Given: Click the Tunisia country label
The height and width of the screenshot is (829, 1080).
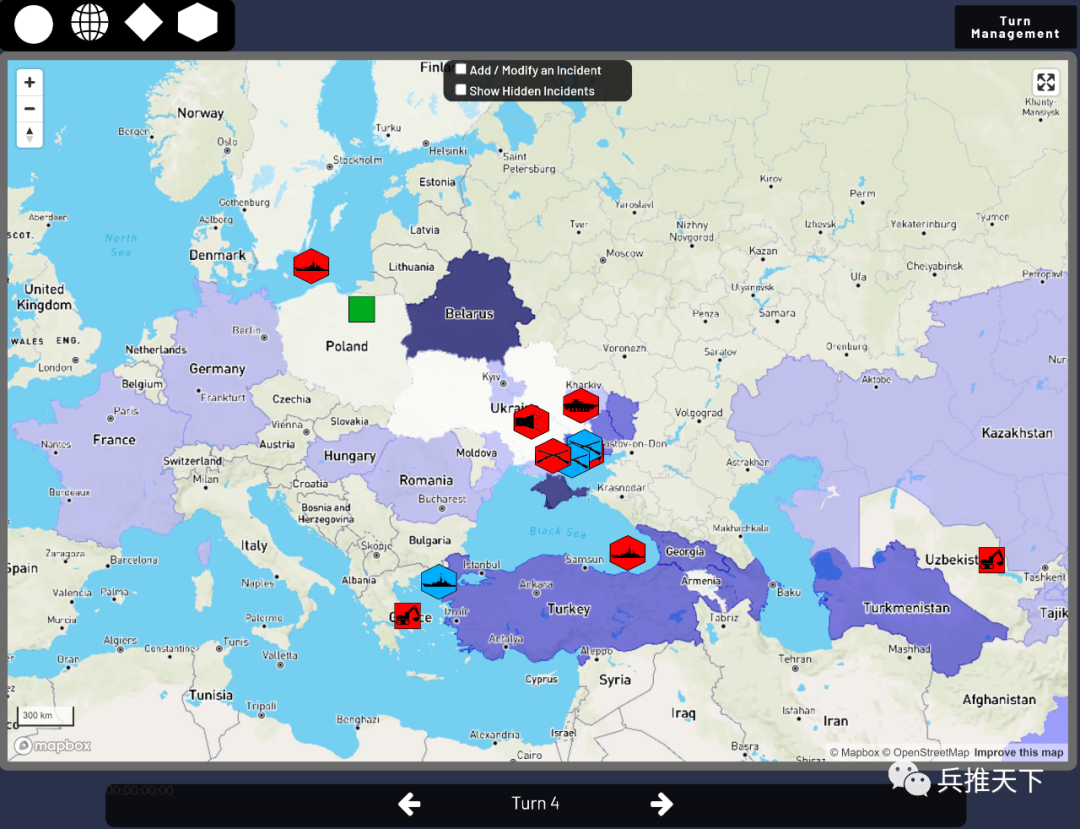Looking at the screenshot, I should tap(210, 695).
